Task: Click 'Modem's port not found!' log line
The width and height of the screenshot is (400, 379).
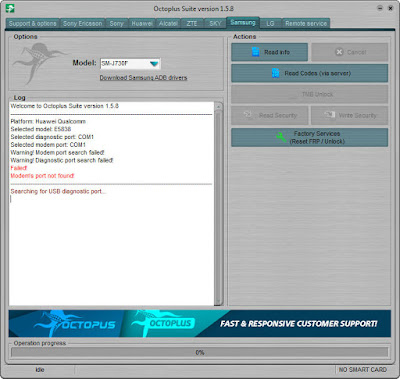Action: pos(42,176)
